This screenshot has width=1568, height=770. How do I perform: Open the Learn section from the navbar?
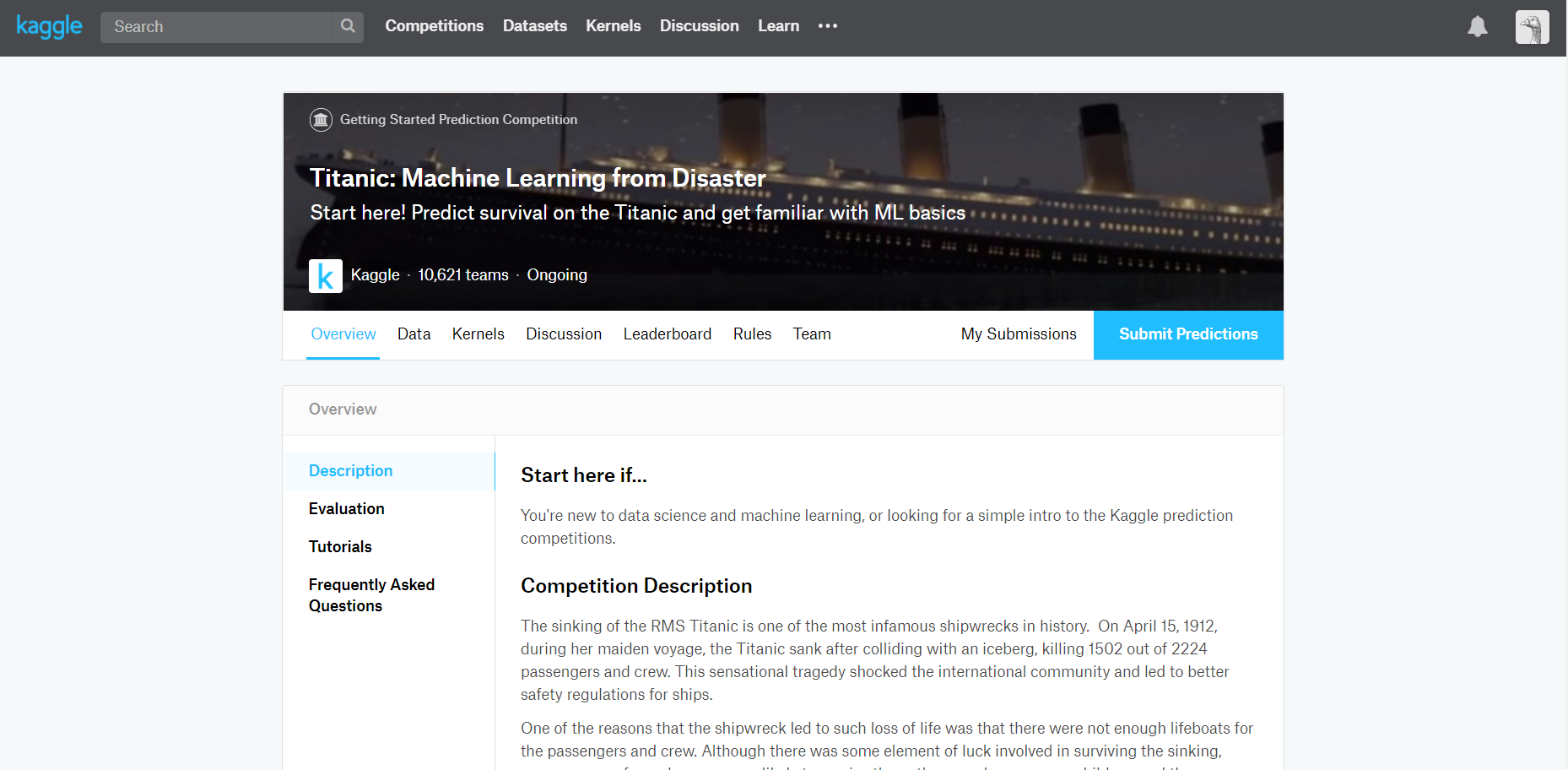coord(777,26)
